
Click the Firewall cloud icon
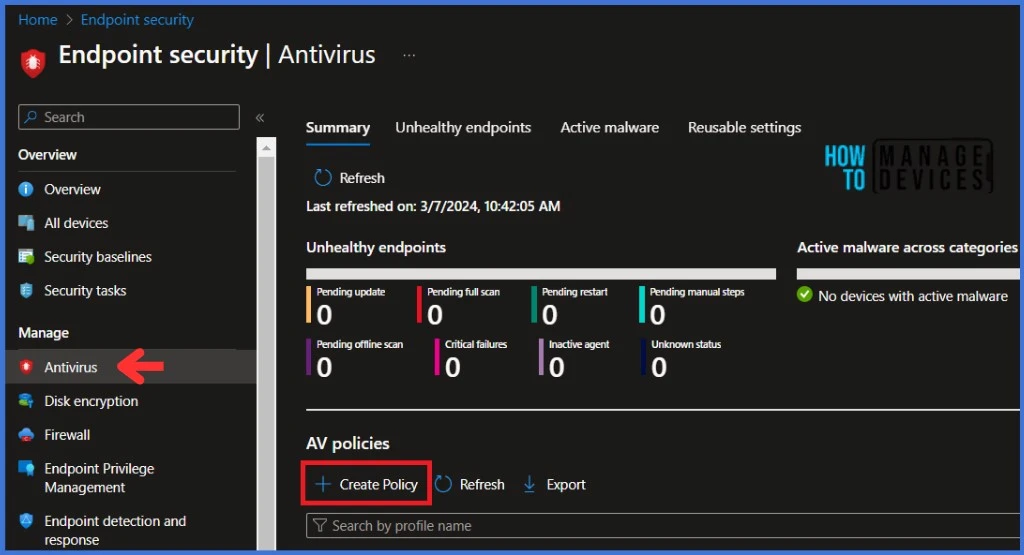pyautogui.click(x=26, y=435)
